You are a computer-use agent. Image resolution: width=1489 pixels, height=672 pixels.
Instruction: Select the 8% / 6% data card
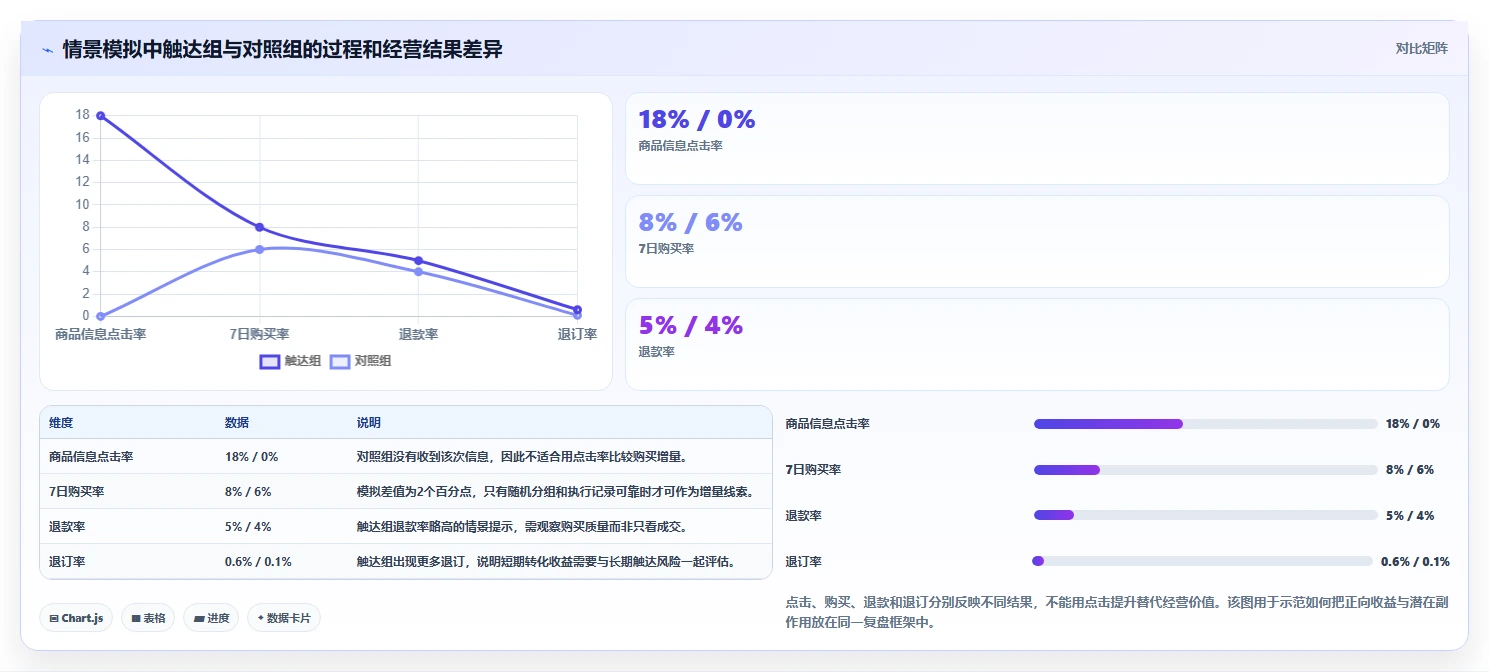click(1037, 241)
